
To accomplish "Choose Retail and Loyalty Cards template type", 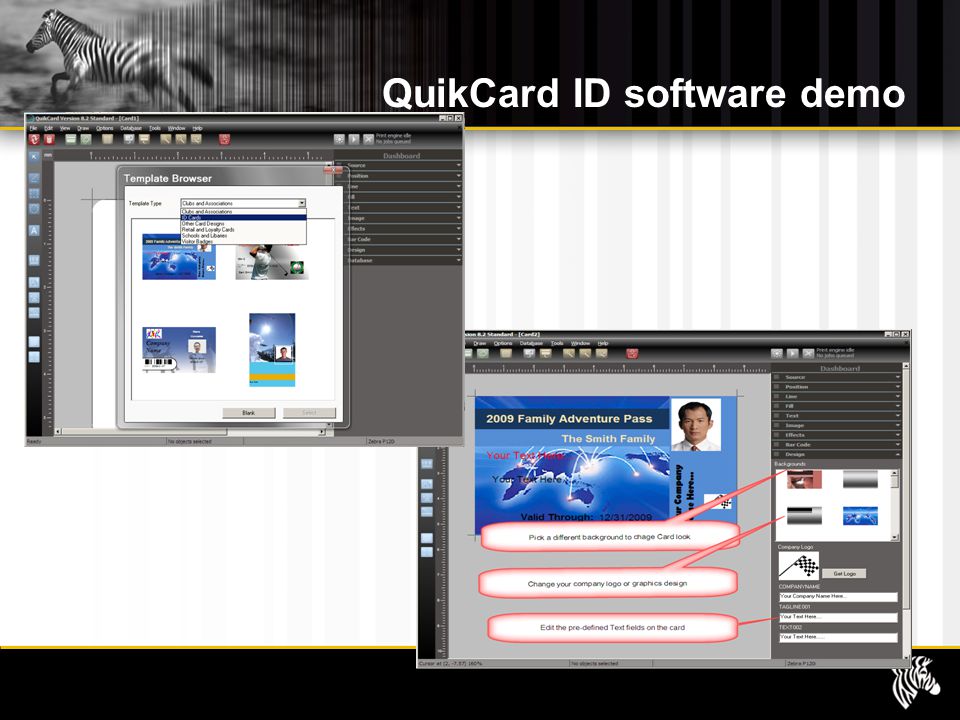I will 243,230.
